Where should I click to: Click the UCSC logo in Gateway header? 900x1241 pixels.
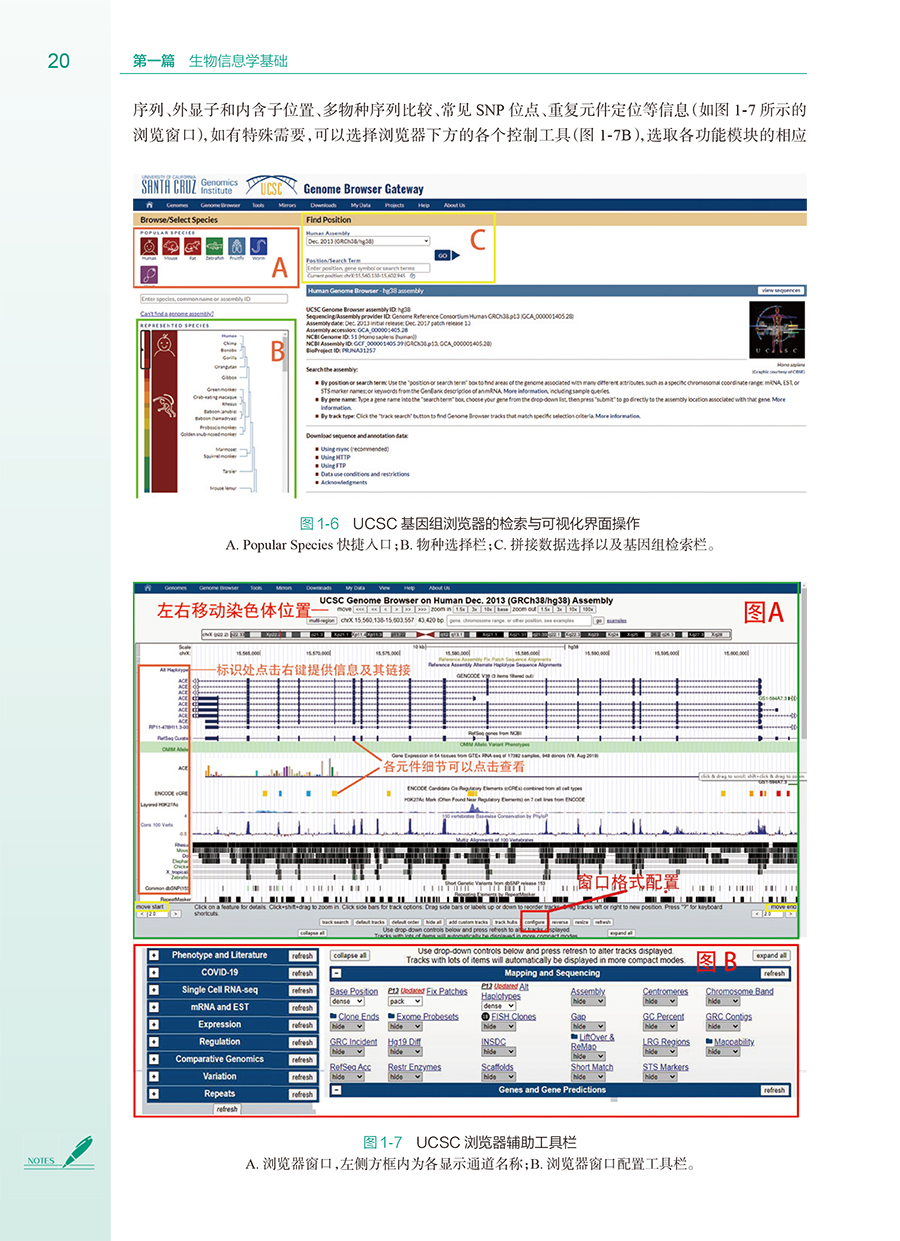click(x=272, y=187)
